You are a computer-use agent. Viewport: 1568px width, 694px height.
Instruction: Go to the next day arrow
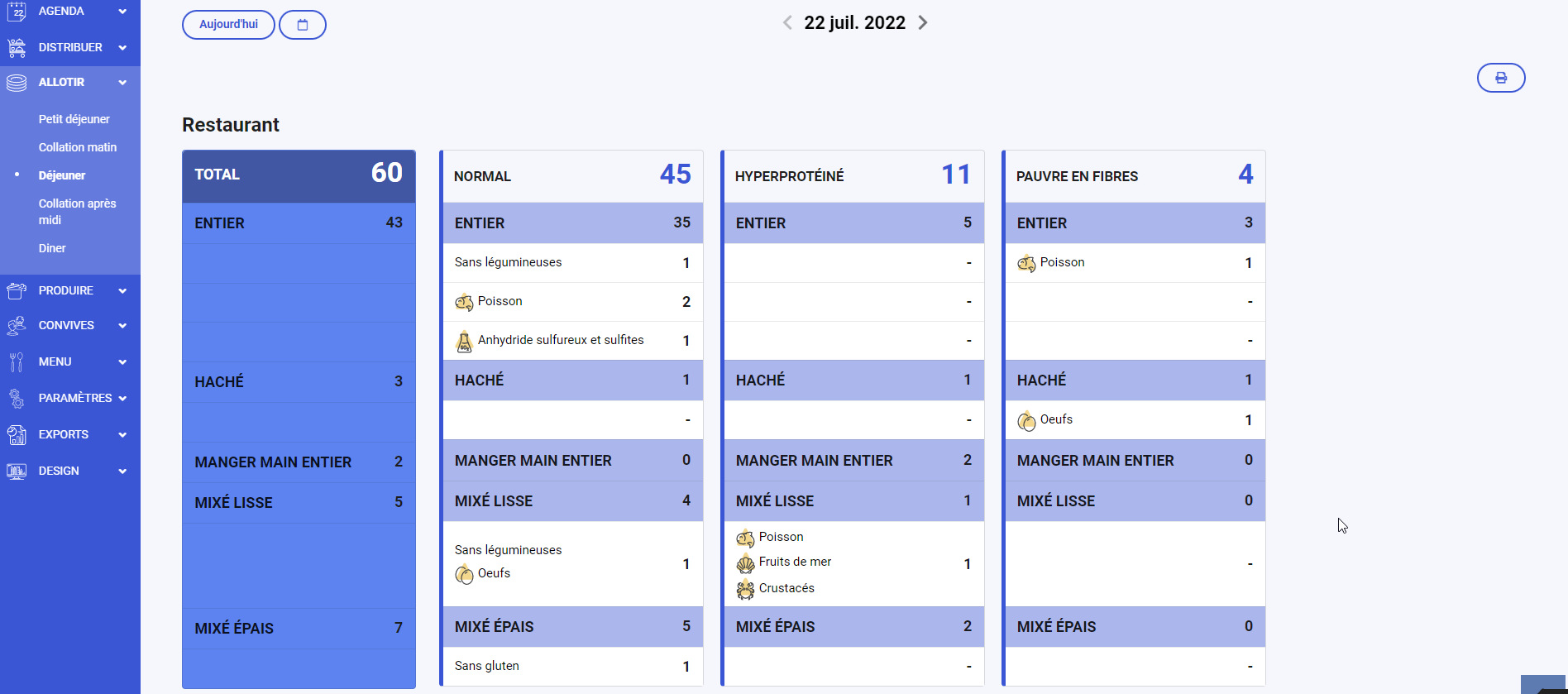coord(923,23)
